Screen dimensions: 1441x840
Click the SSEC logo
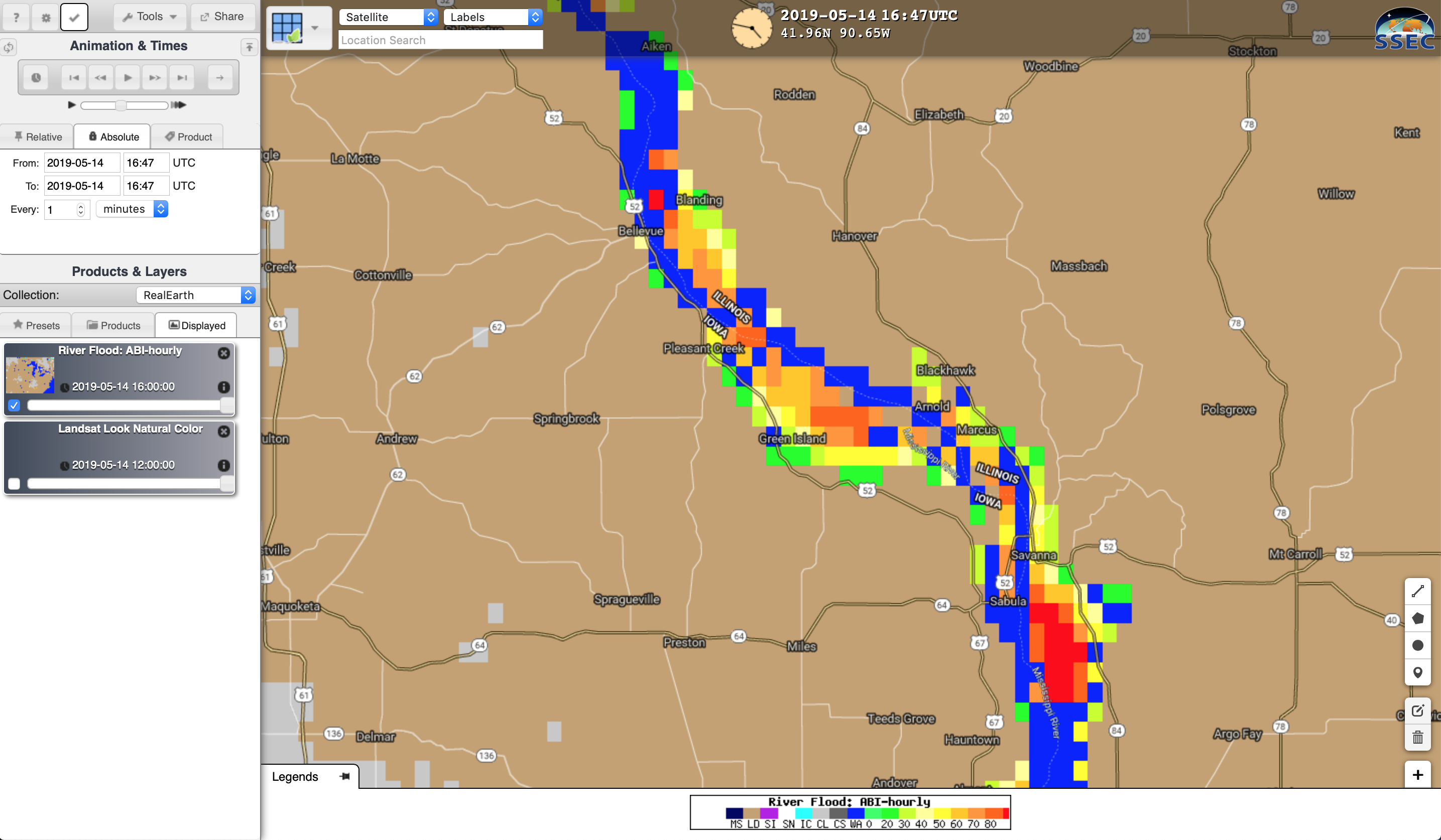coord(1405,29)
